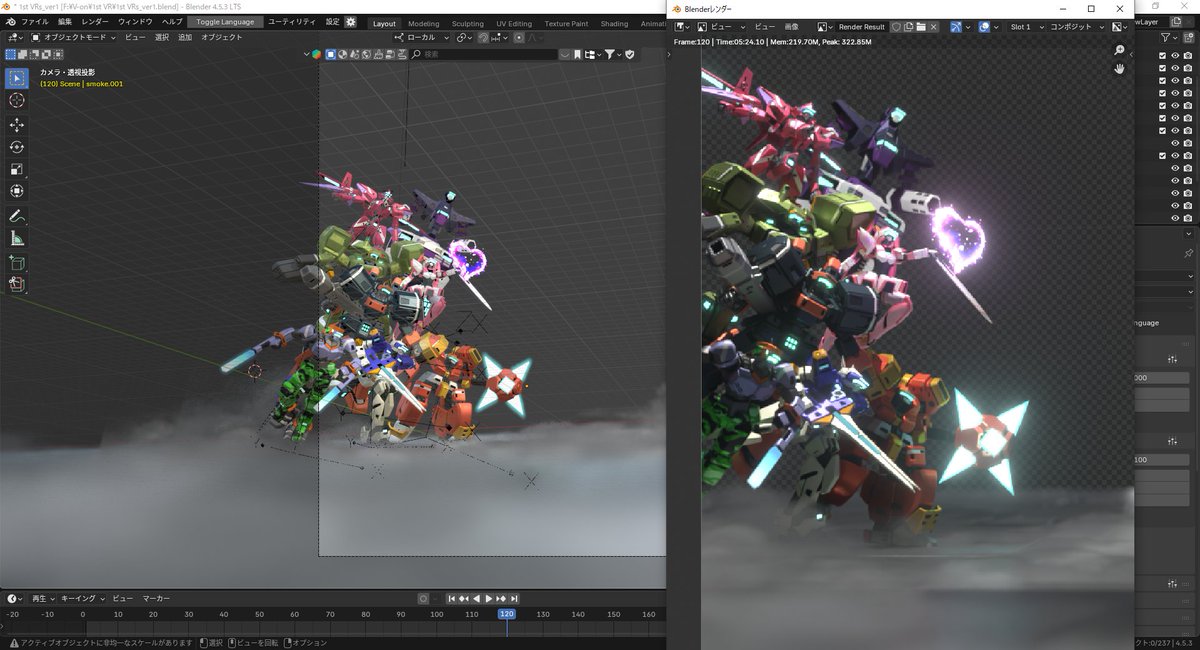Toggle gizmos in the render window header
Image resolution: width=1200 pixels, height=650 pixels.
coord(956,27)
